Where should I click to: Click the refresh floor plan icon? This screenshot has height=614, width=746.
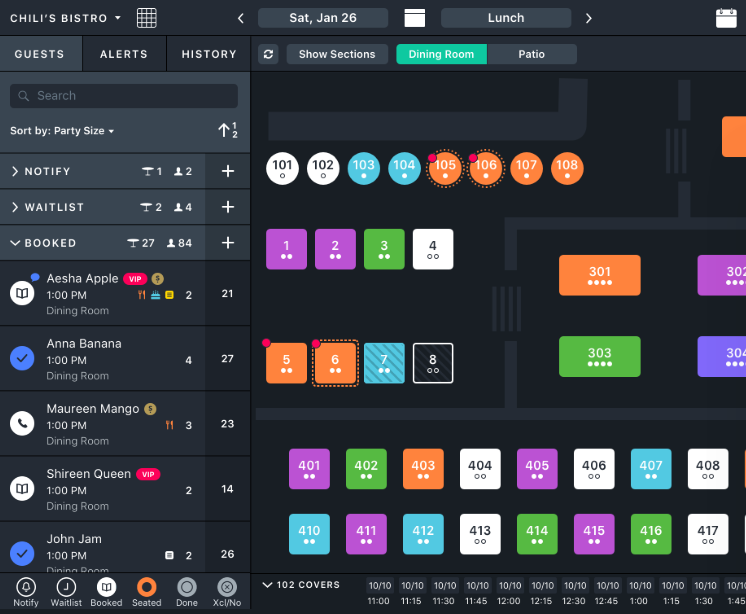268,54
